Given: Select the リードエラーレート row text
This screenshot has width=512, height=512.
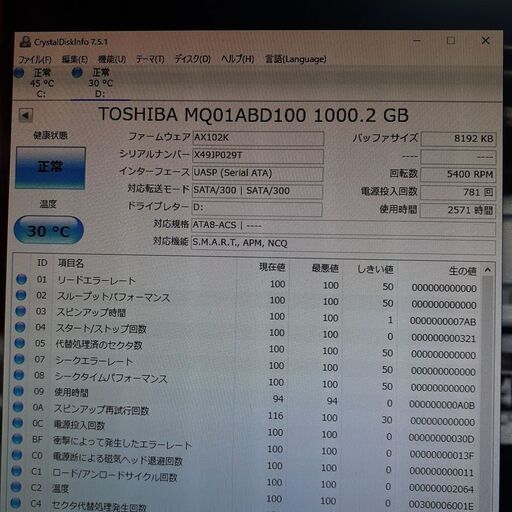Looking at the screenshot, I should 96,281.
